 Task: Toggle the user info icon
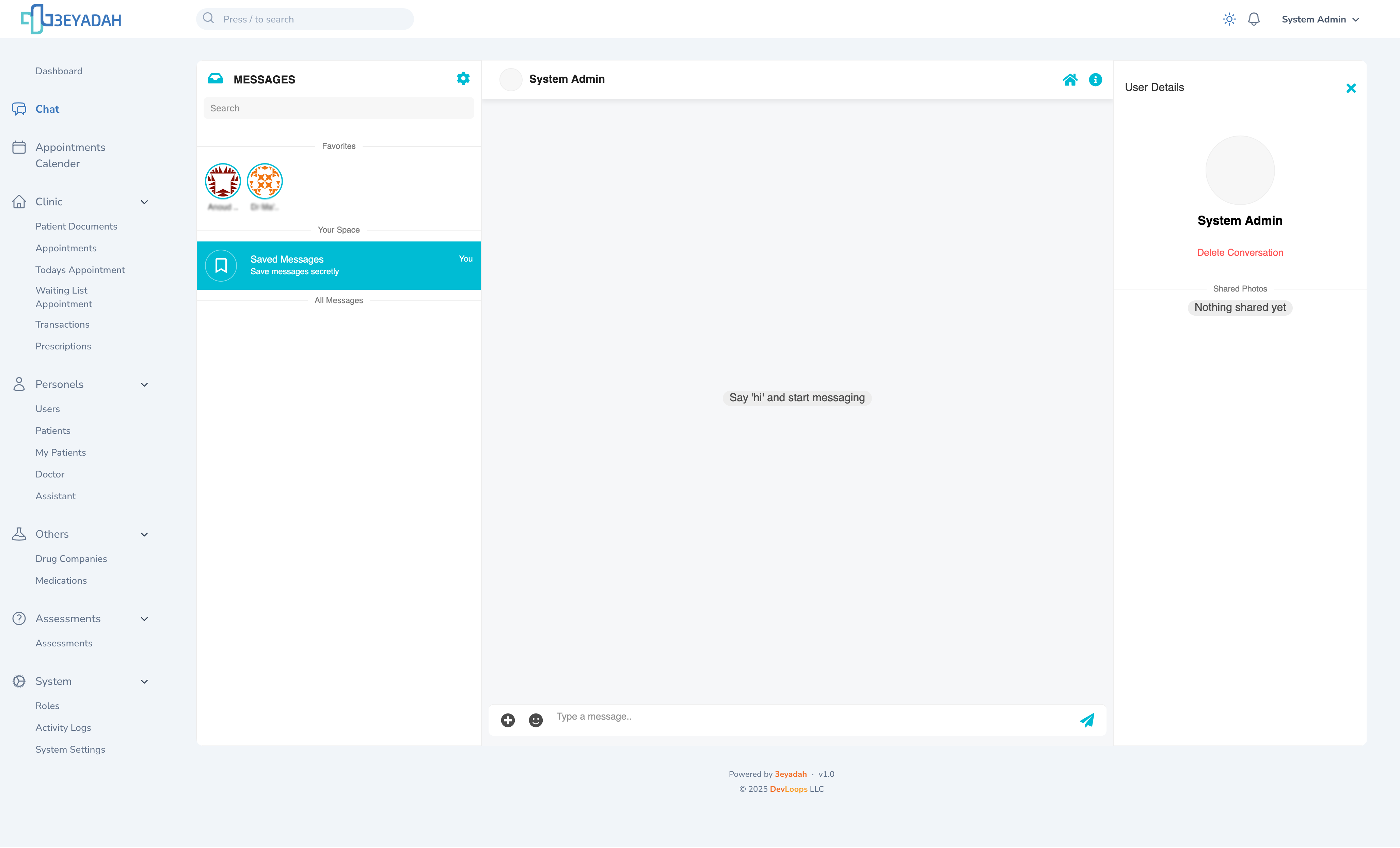[1095, 80]
